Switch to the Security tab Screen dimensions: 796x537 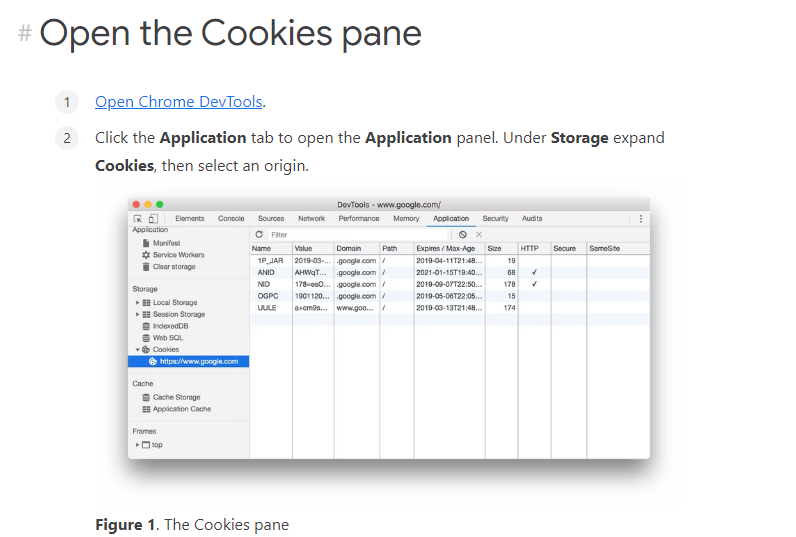pos(495,218)
